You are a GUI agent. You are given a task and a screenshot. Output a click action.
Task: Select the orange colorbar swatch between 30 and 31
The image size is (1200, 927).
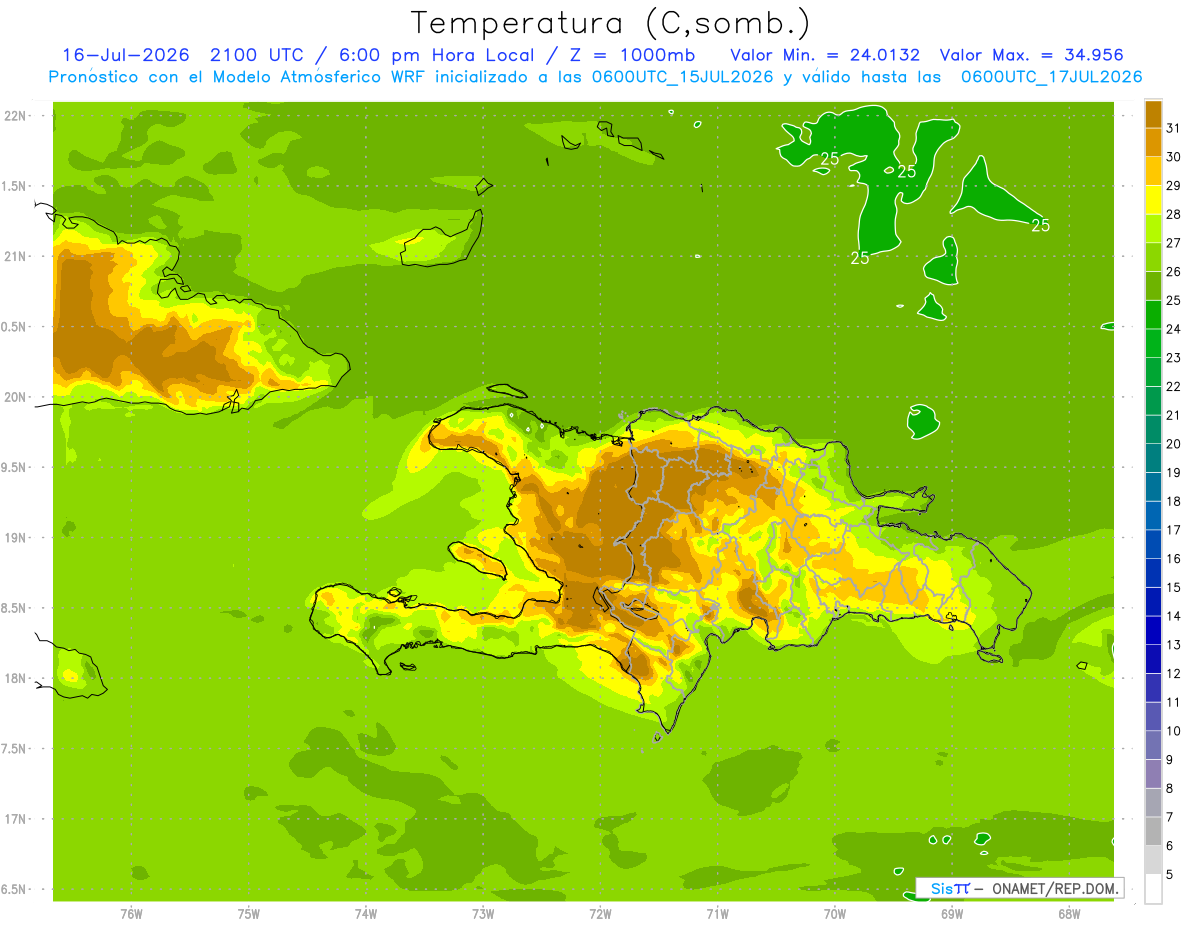[x=1153, y=143]
